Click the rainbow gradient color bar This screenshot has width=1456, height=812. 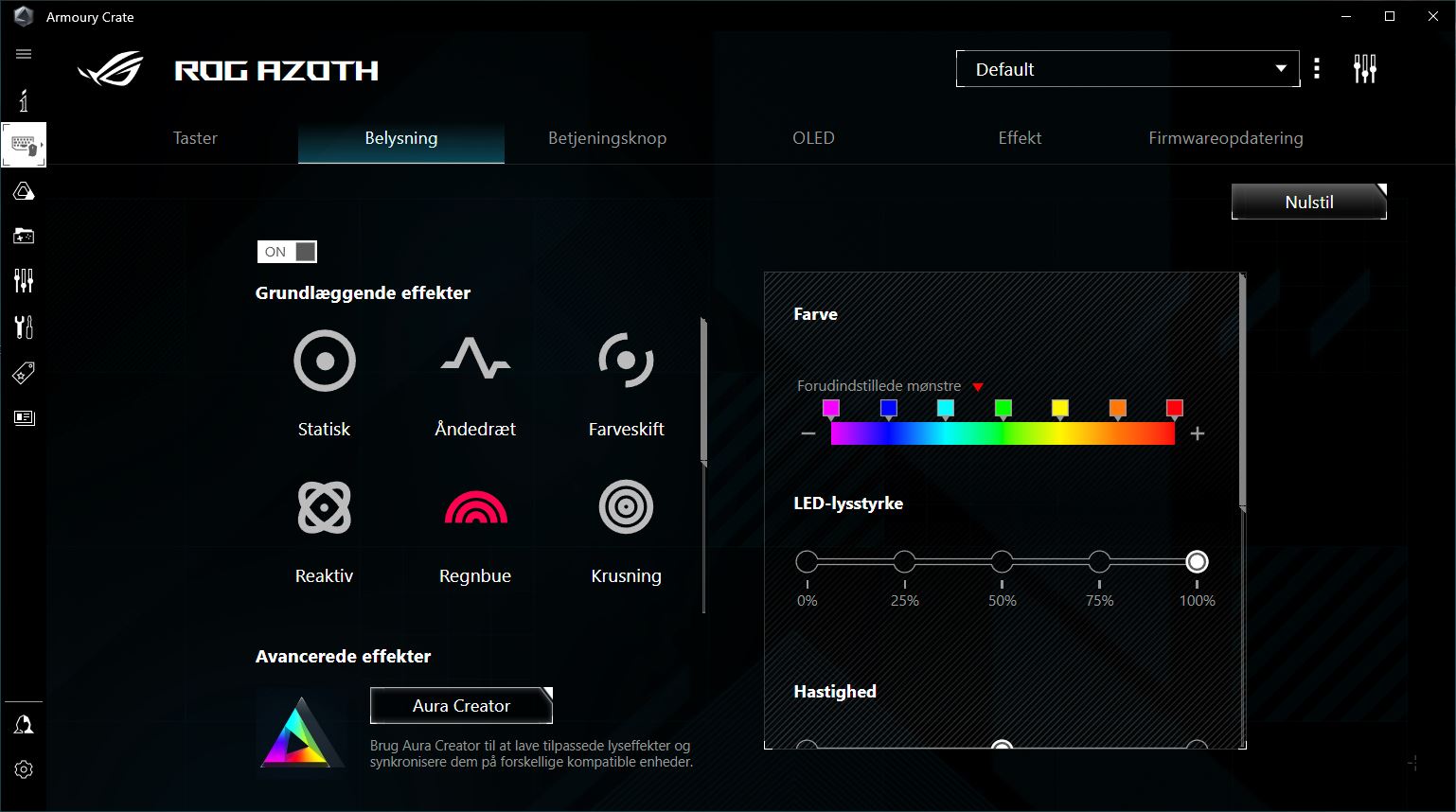click(x=1003, y=433)
